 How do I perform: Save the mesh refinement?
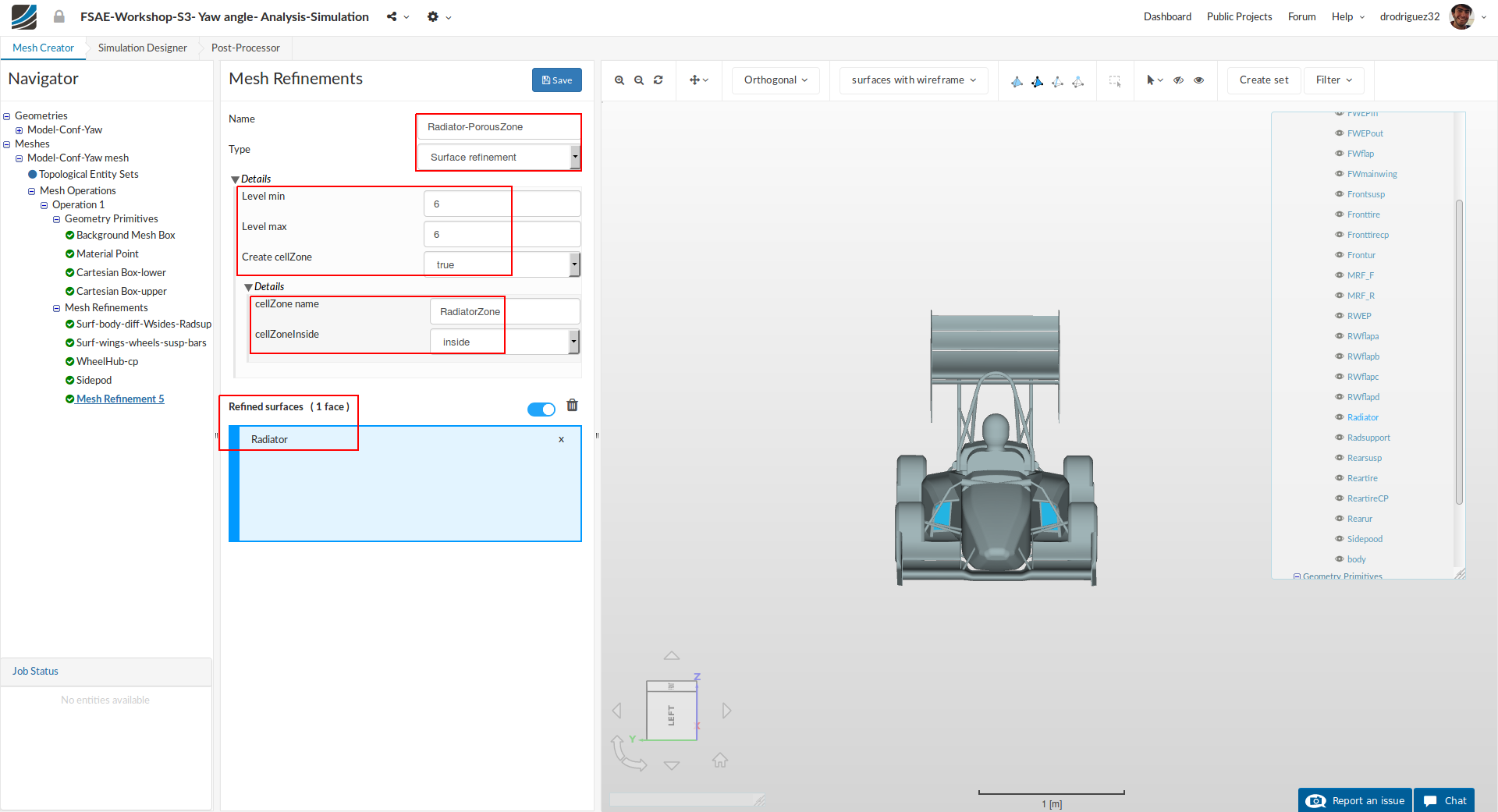[557, 80]
